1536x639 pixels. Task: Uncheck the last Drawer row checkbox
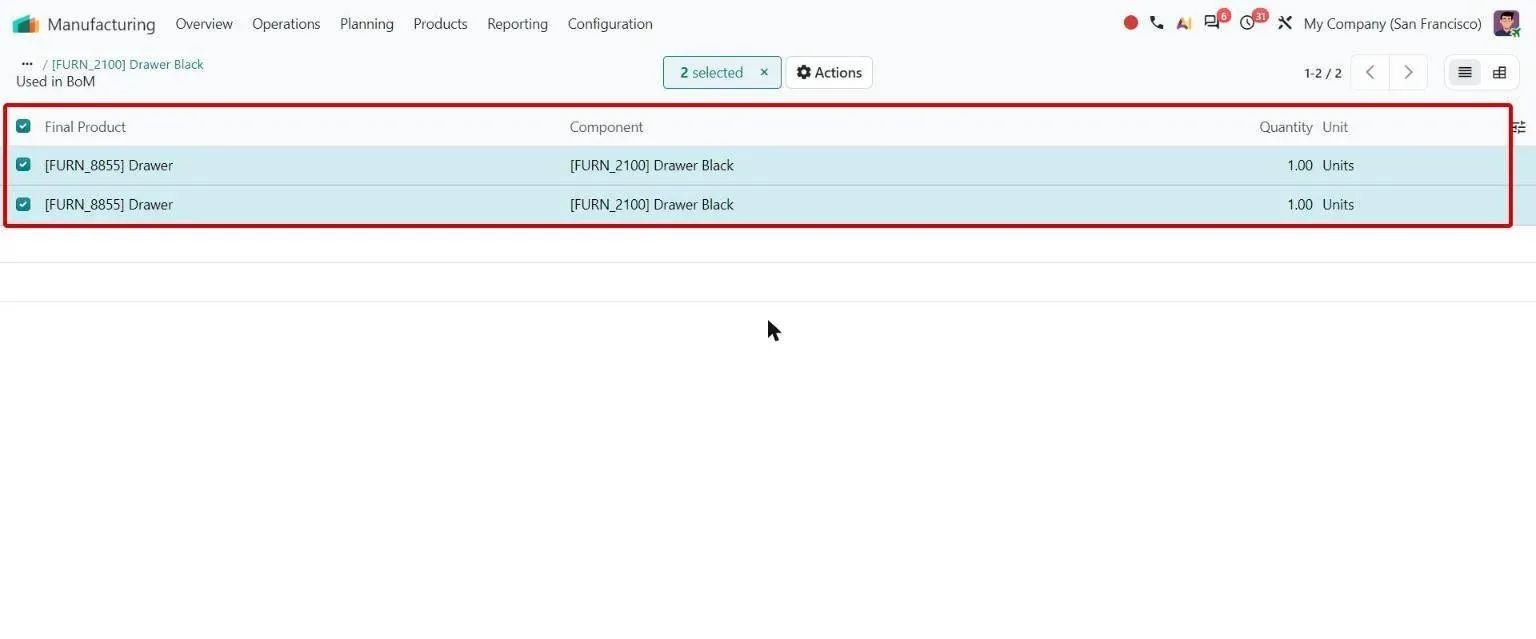23,204
